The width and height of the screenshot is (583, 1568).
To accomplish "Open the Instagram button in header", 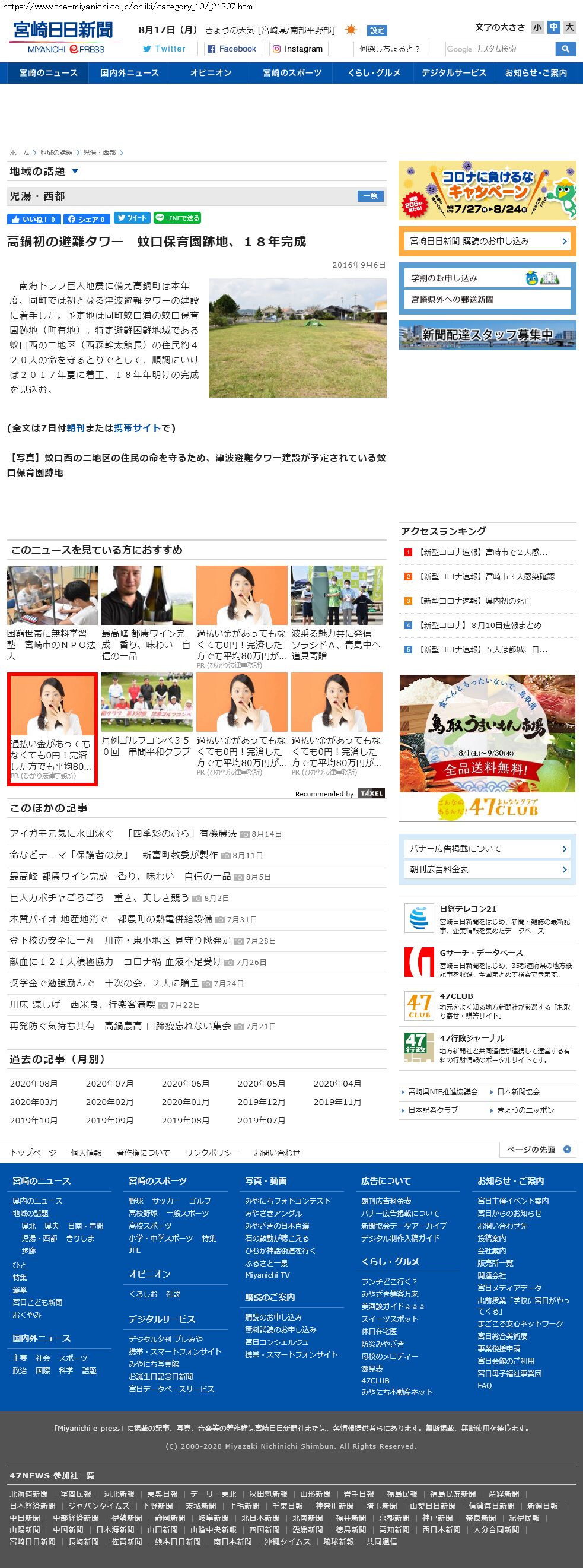I will click(298, 49).
